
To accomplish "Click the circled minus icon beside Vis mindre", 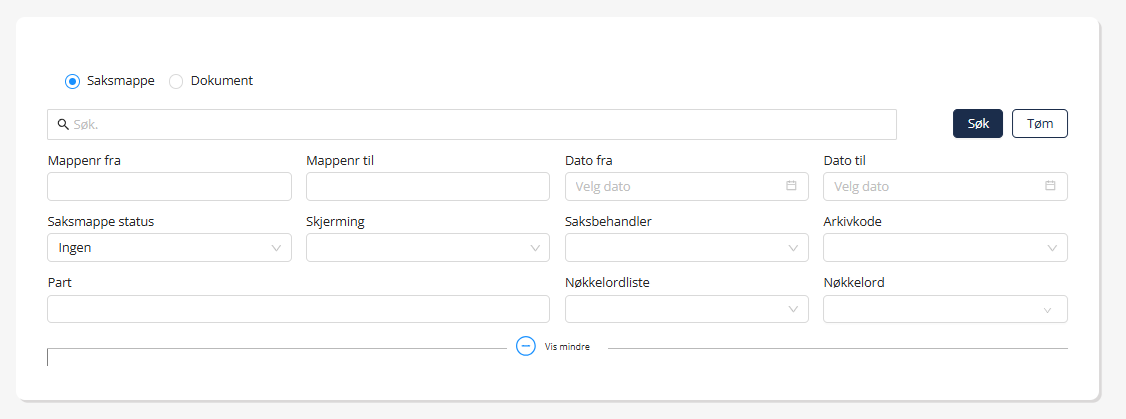I will (526, 346).
